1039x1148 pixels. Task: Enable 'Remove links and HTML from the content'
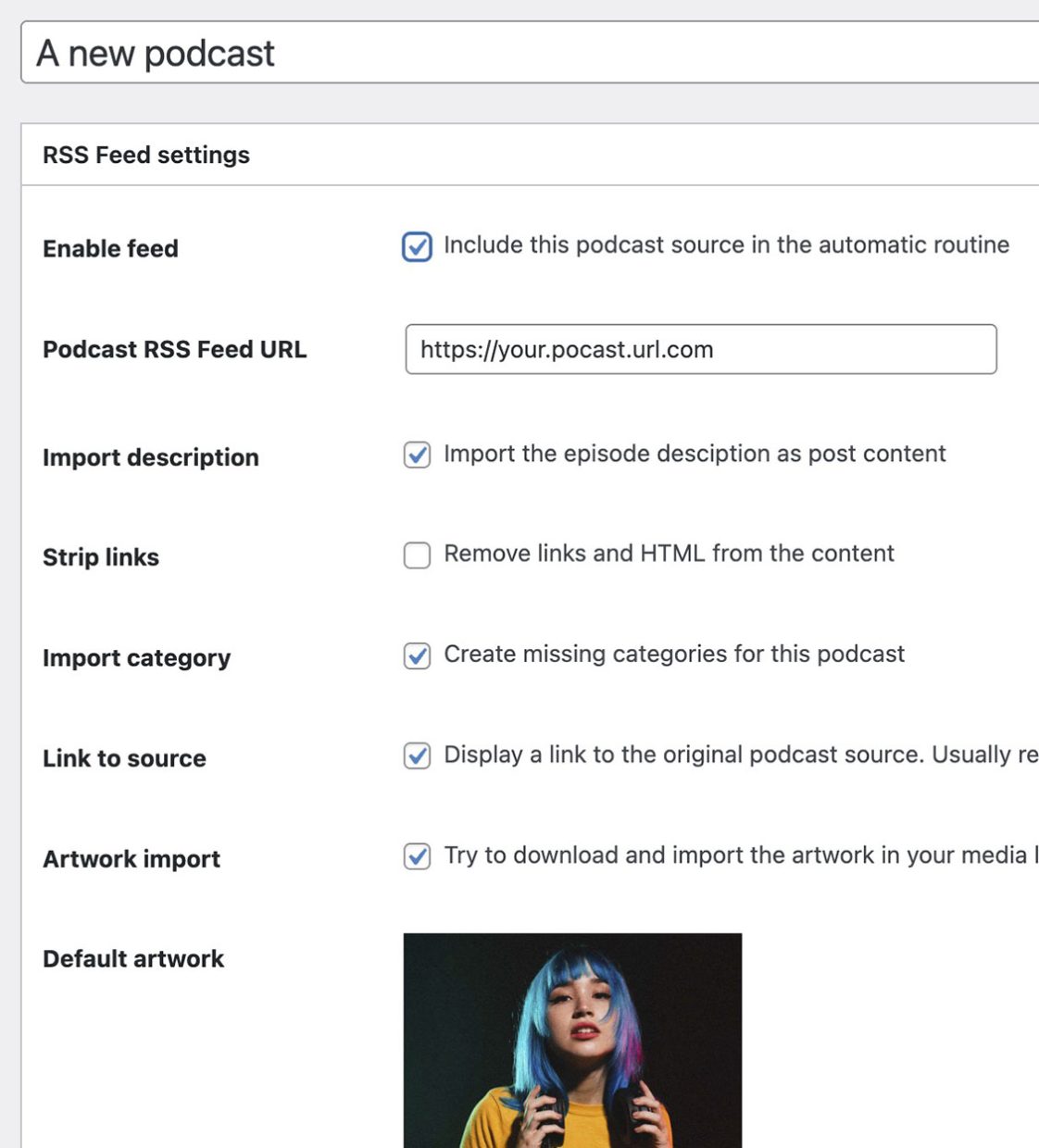418,555
